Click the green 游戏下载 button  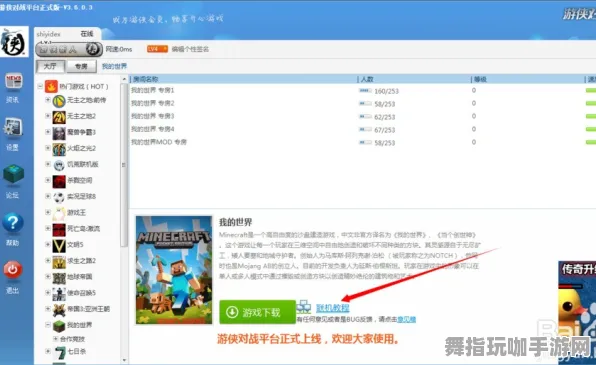click(x=257, y=312)
